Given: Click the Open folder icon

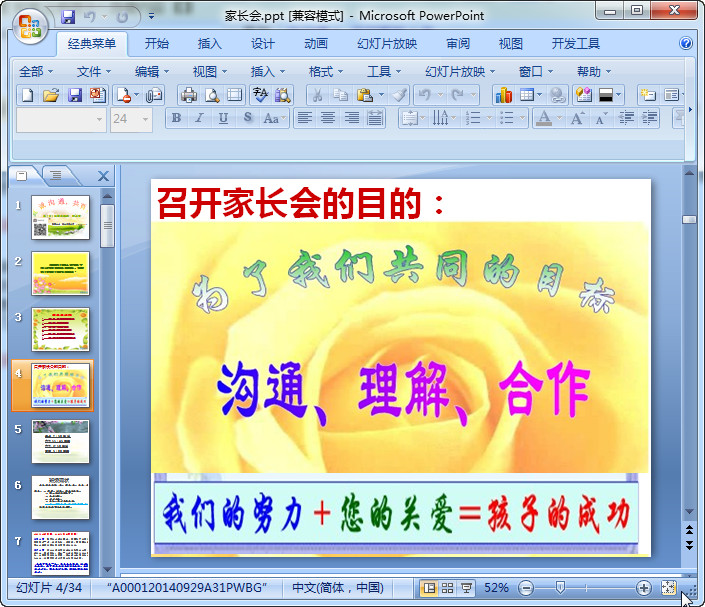Looking at the screenshot, I should 51,95.
